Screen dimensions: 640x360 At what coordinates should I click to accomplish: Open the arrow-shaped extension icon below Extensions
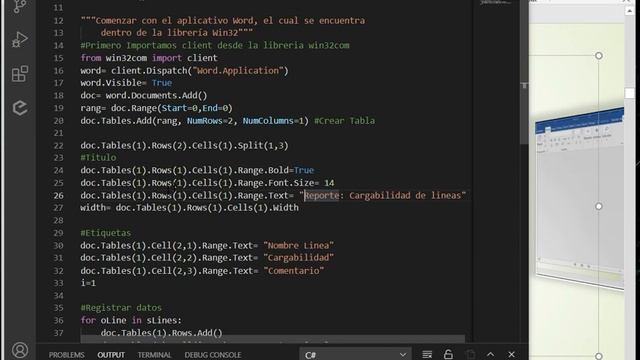20,108
